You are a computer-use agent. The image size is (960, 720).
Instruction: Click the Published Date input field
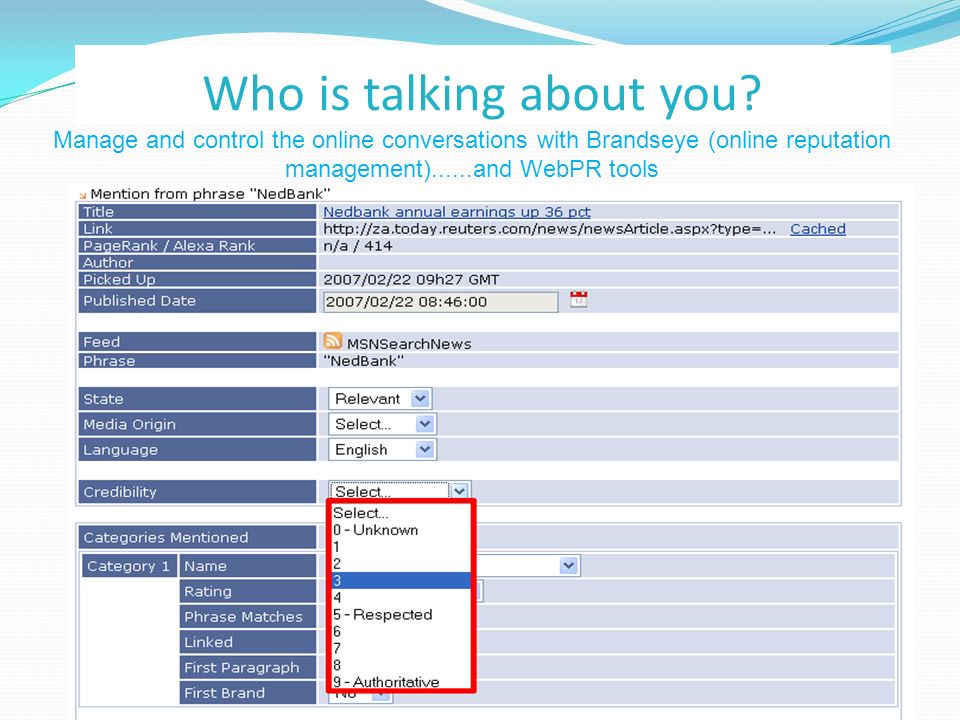pyautogui.click(x=440, y=302)
